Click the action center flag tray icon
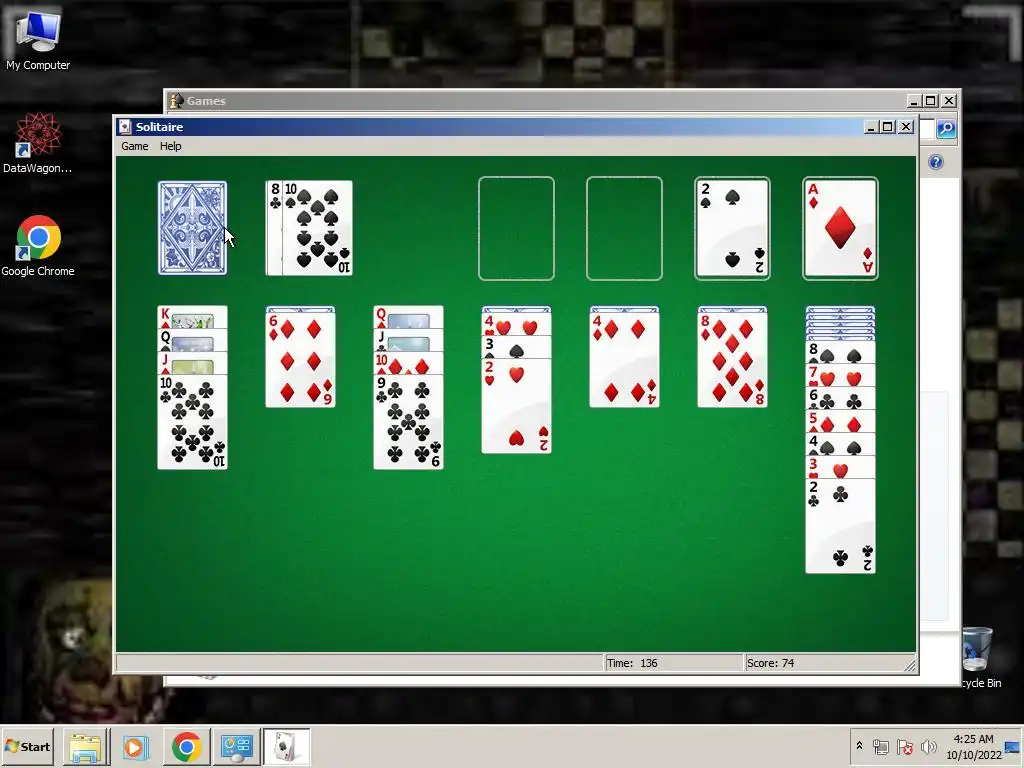The height and width of the screenshot is (768, 1024). tap(904, 746)
